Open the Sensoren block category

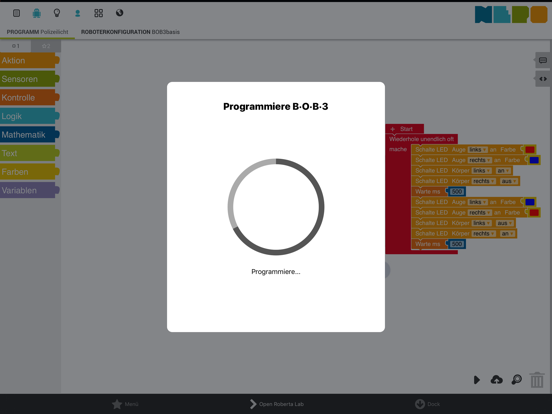pyautogui.click(x=29, y=79)
